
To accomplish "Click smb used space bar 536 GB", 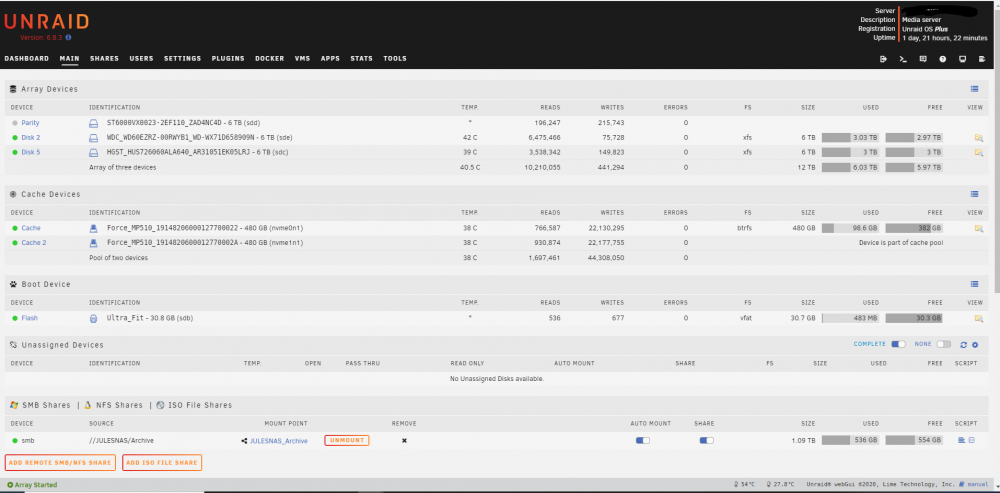I will 850,440.
